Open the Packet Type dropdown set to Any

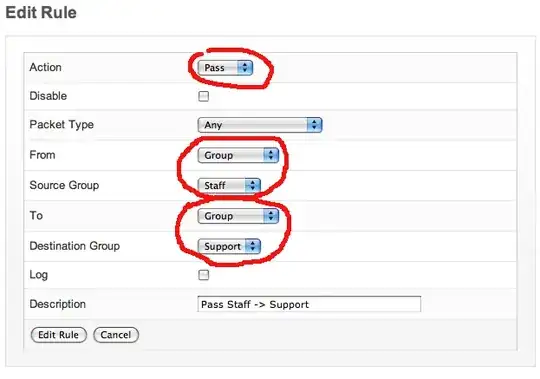click(260, 125)
